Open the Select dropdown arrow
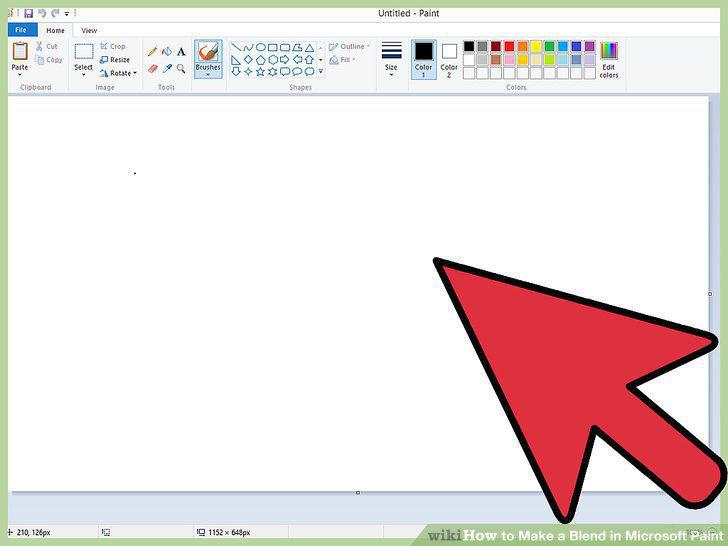 click(x=84, y=75)
